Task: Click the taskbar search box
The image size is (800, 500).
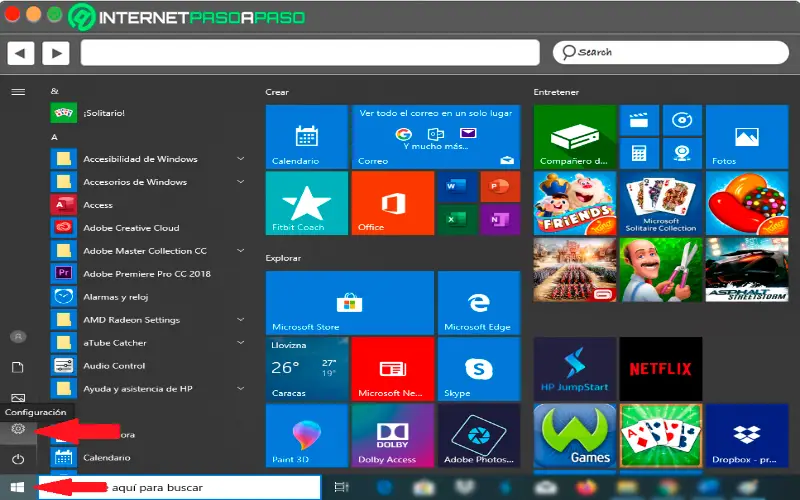Action: click(180, 487)
